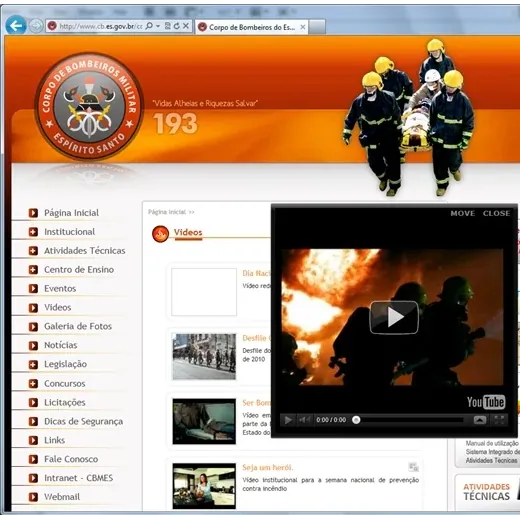Open the Desfile parade video thumbnail
Viewport: 520px width, 520px height.
[204, 356]
